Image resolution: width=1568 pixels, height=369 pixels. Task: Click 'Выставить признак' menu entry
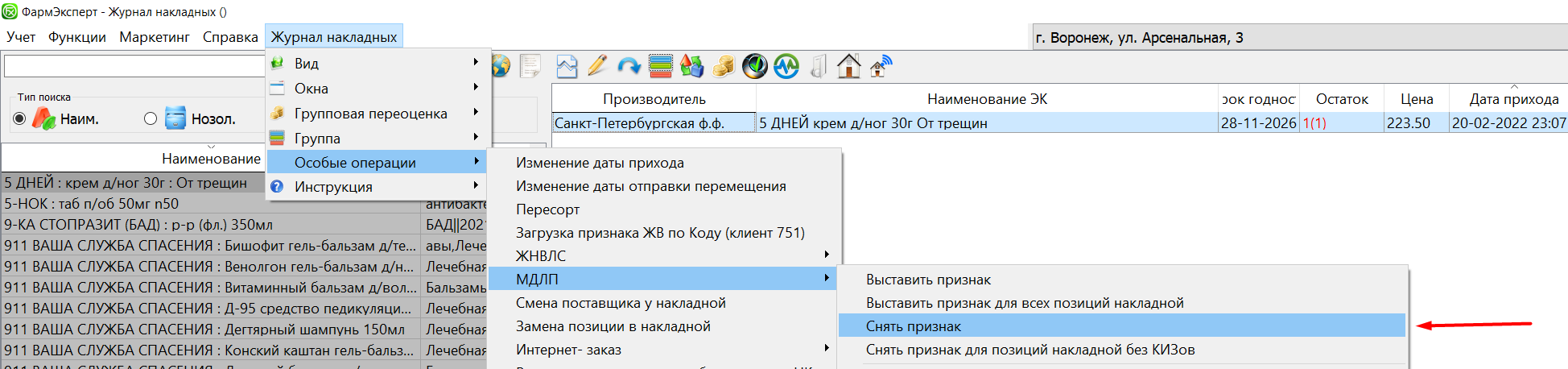tap(928, 280)
